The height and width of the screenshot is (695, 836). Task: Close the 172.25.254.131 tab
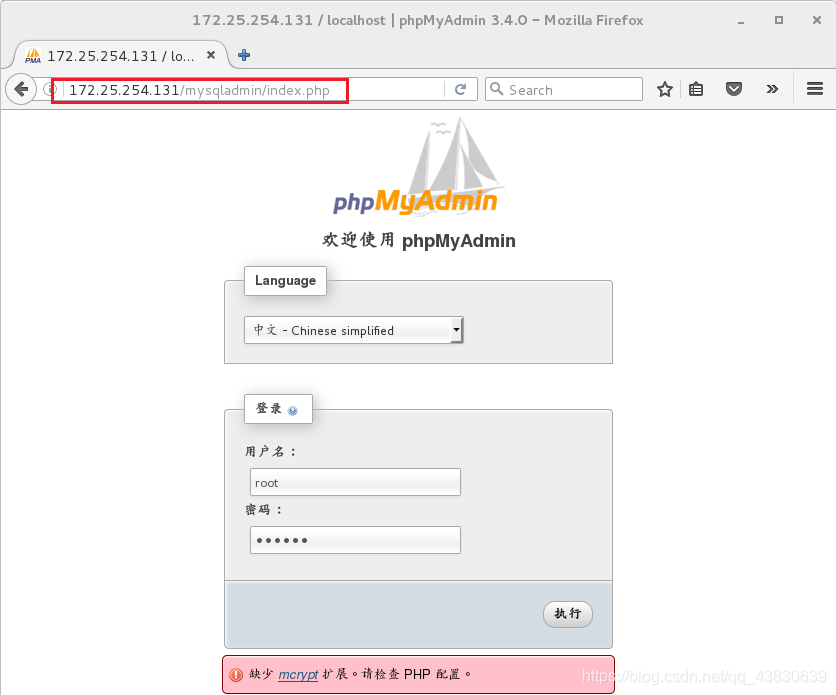pos(211,55)
